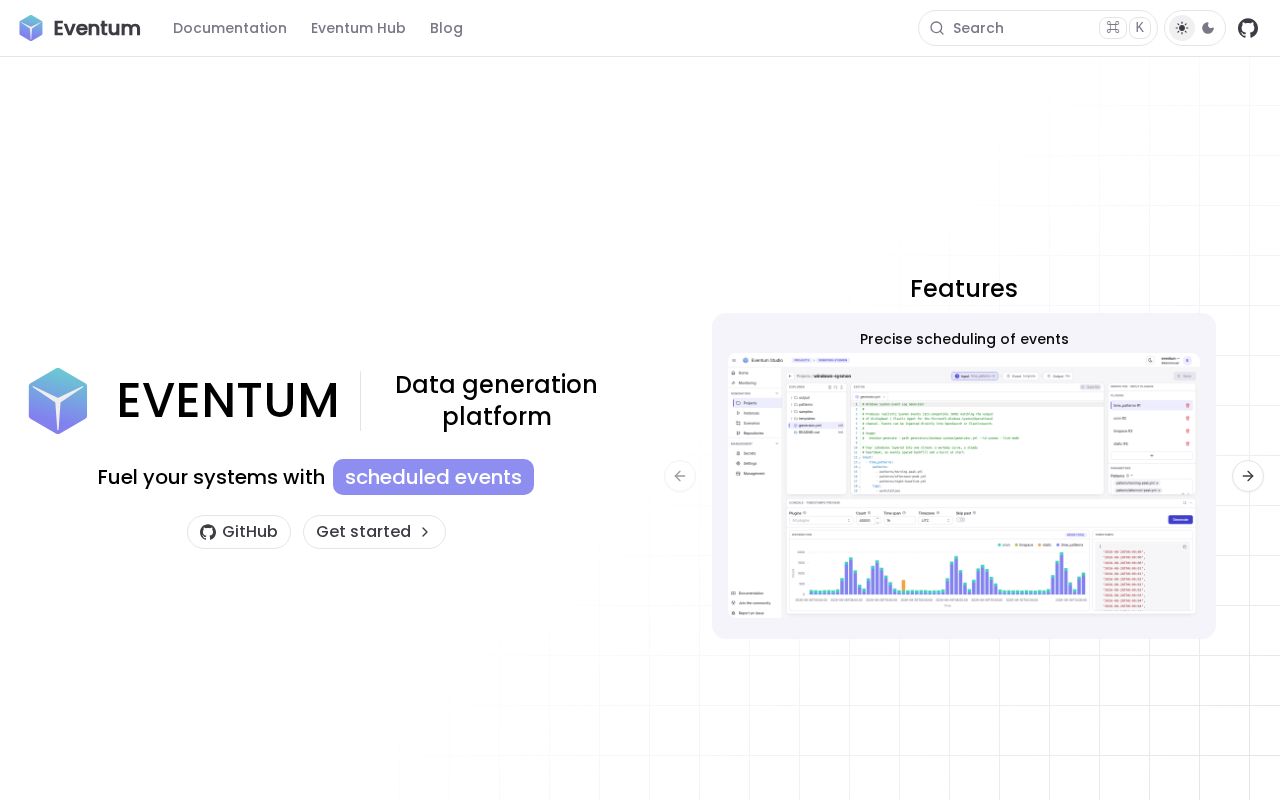Switch to dark theme moon icon
The height and width of the screenshot is (800, 1280).
tap(1208, 28)
